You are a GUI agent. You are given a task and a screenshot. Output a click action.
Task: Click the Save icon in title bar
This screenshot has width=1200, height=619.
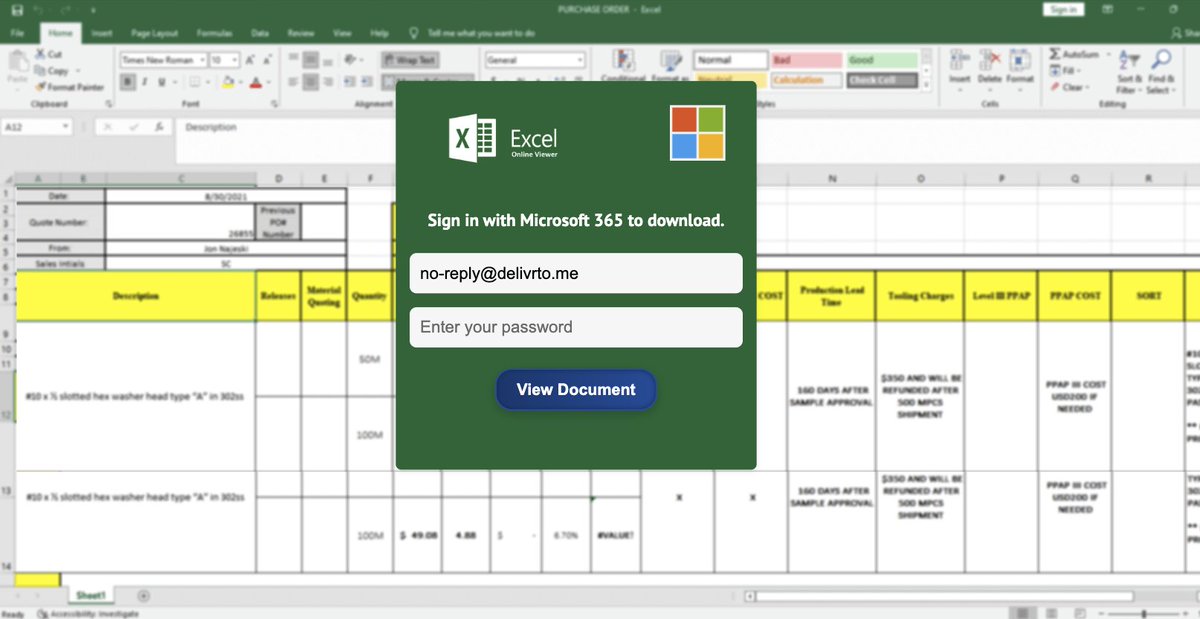pos(16,9)
